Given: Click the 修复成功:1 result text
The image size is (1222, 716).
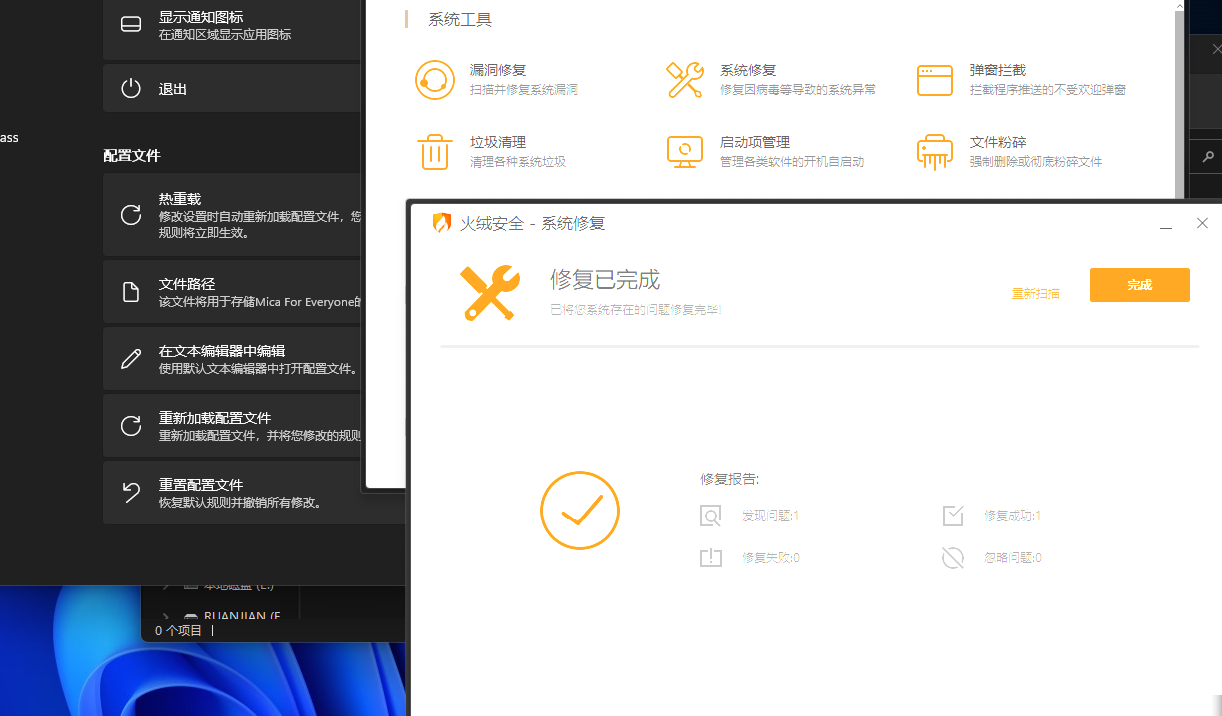Looking at the screenshot, I should pyautogui.click(x=1012, y=516).
